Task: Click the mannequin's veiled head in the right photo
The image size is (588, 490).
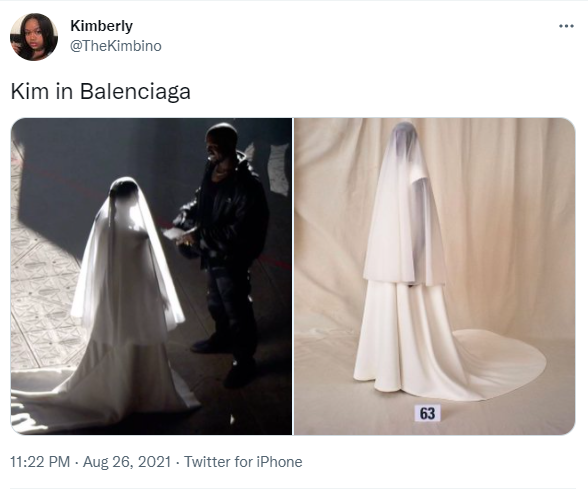Action: point(404,139)
